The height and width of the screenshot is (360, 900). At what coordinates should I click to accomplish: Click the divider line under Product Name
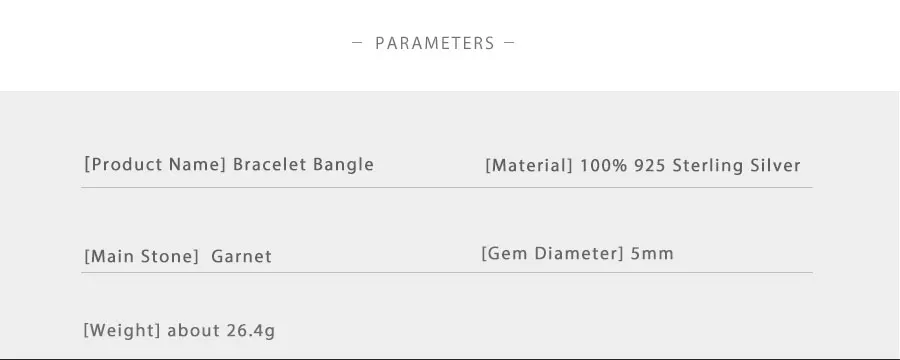[447, 188]
